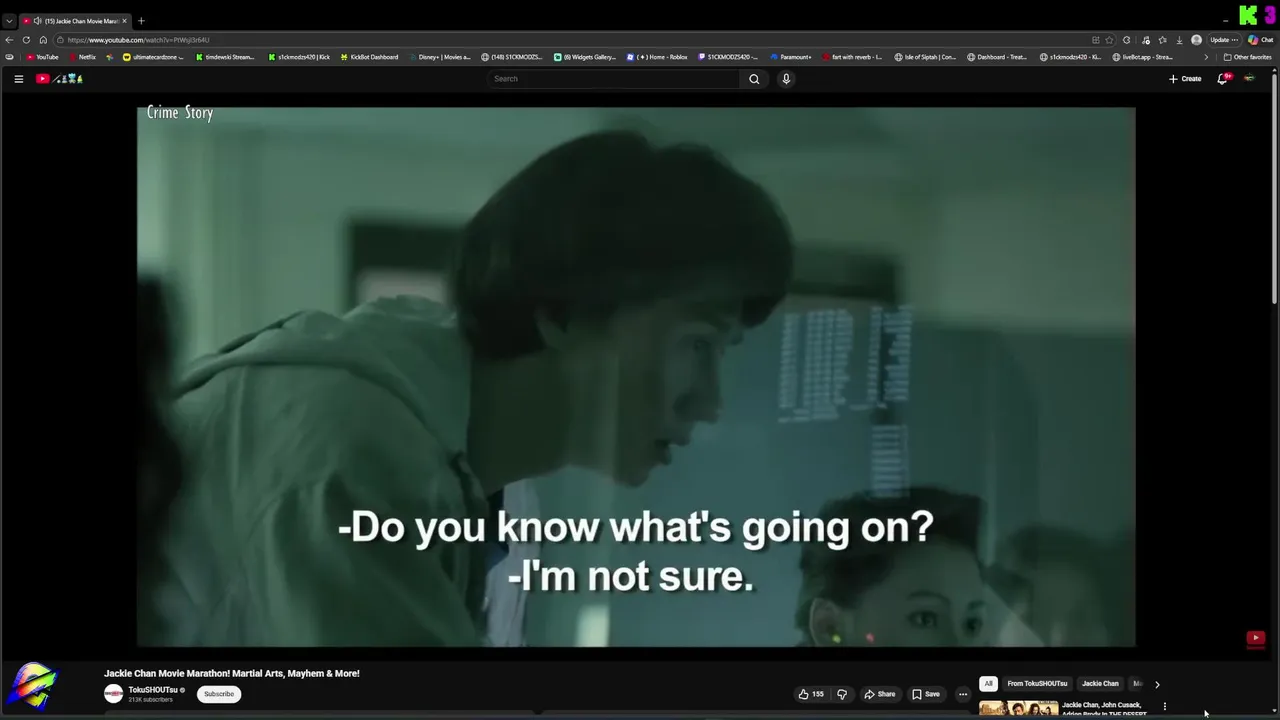The height and width of the screenshot is (720, 1280).
Task: Open a new browser tab
Action: coord(141,21)
